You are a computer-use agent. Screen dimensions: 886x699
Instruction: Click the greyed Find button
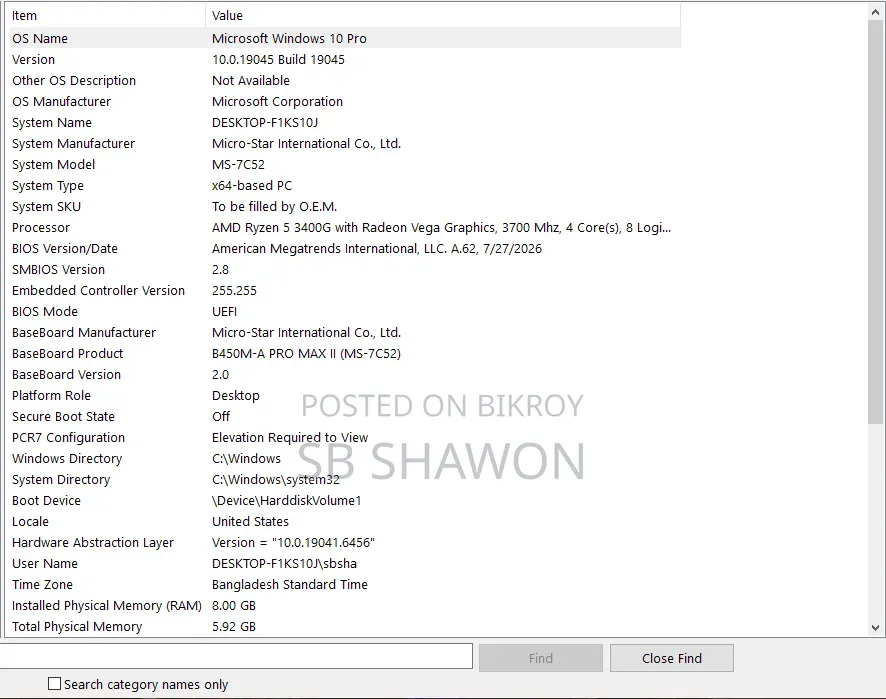point(541,658)
